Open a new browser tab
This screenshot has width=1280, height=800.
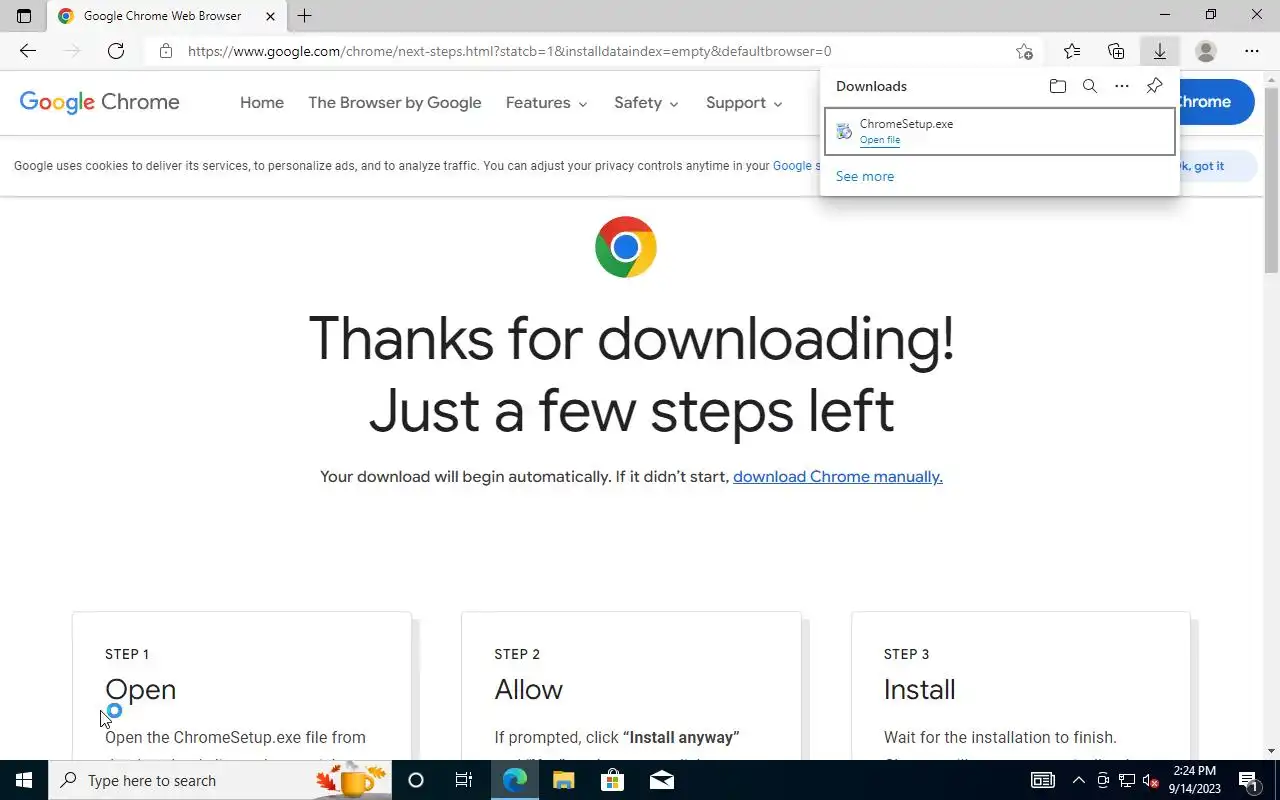(305, 16)
